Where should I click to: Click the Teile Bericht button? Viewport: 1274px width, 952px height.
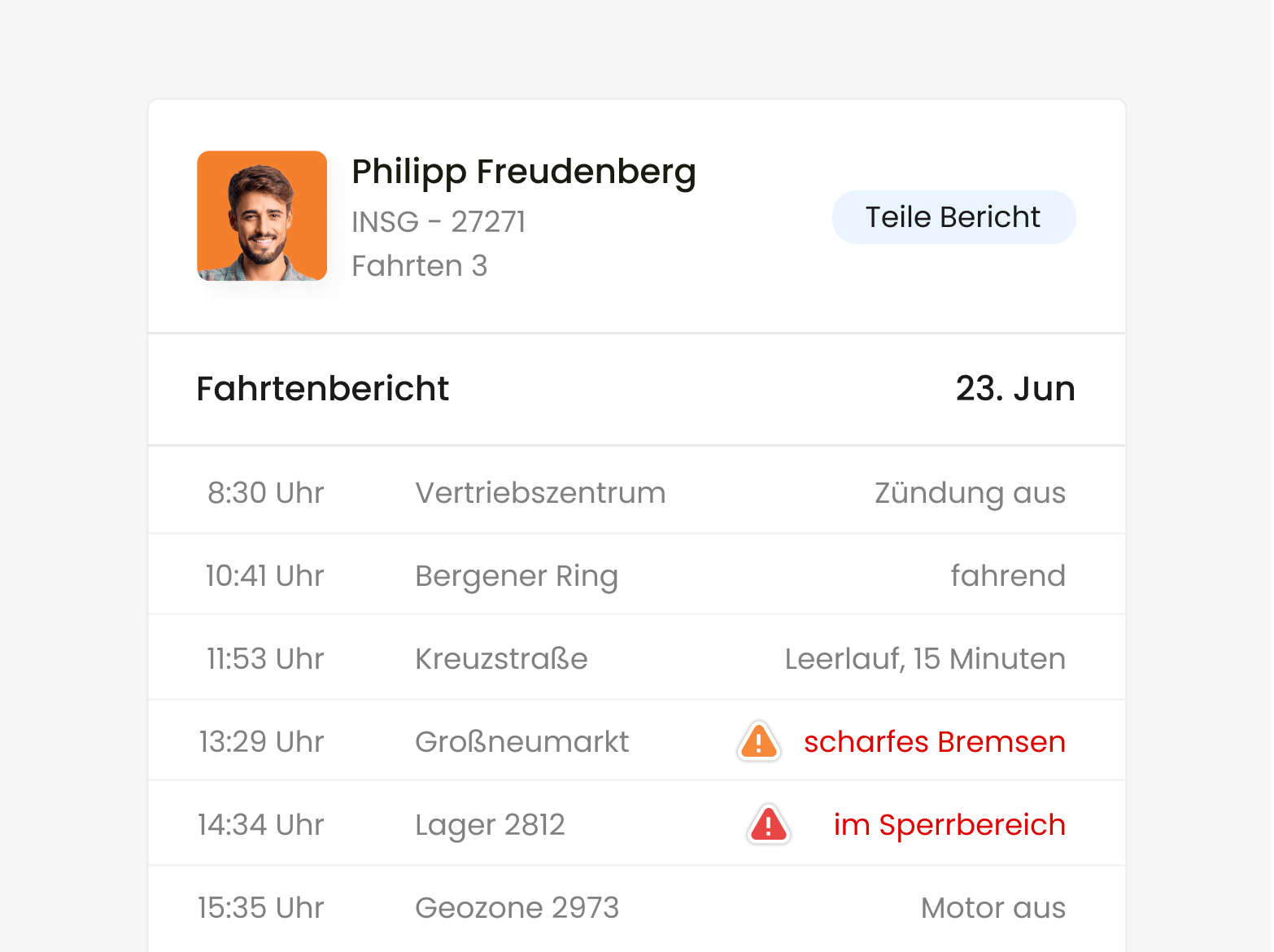coord(953,217)
